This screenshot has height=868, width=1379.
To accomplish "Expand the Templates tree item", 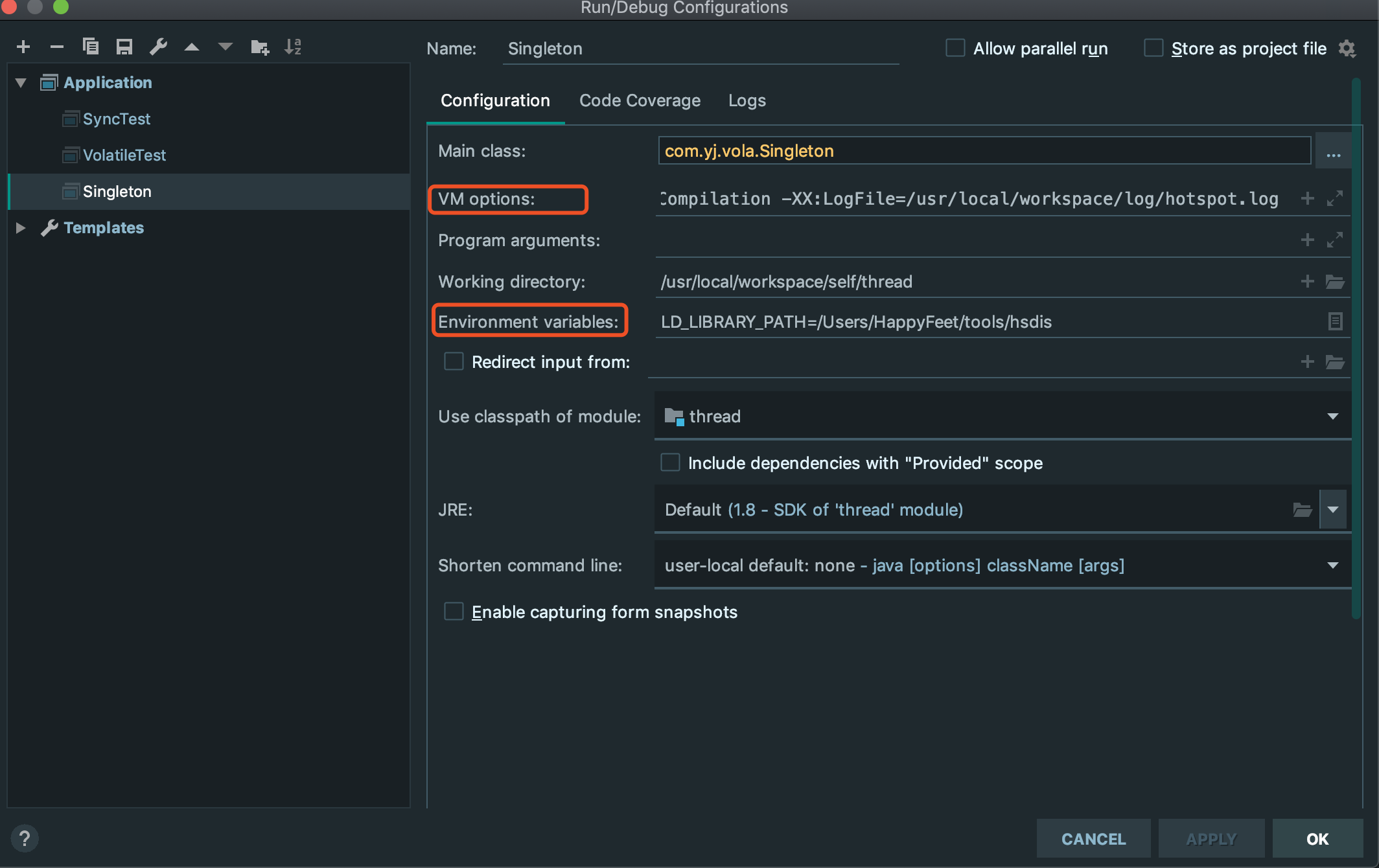I will pyautogui.click(x=20, y=227).
